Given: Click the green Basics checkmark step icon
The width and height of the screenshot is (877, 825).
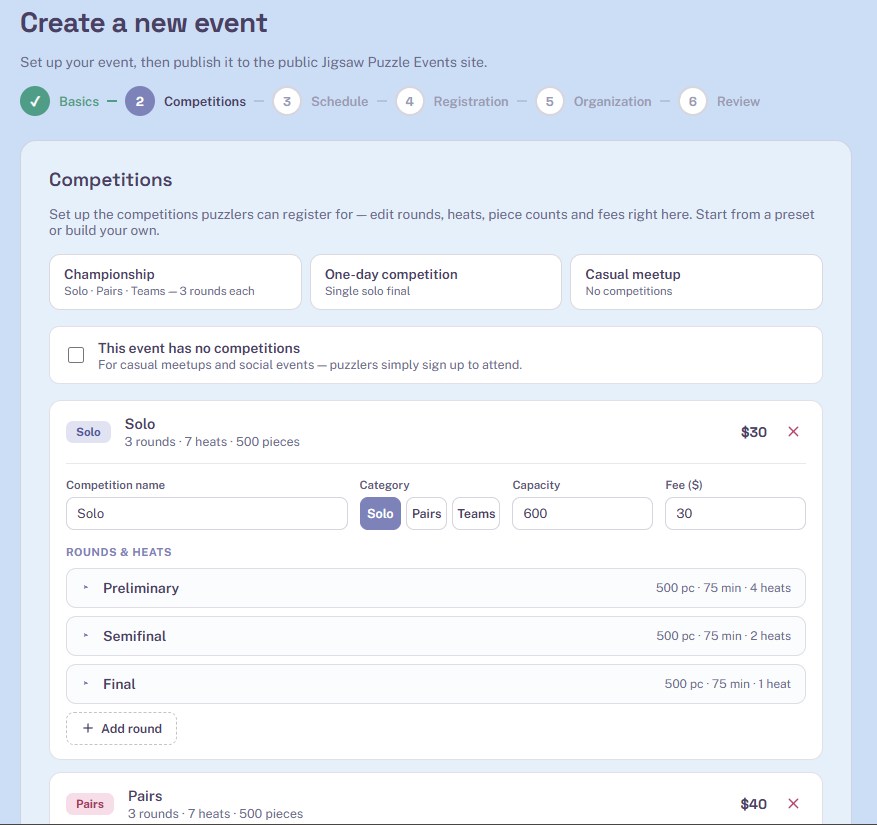Looking at the screenshot, I should [x=35, y=101].
